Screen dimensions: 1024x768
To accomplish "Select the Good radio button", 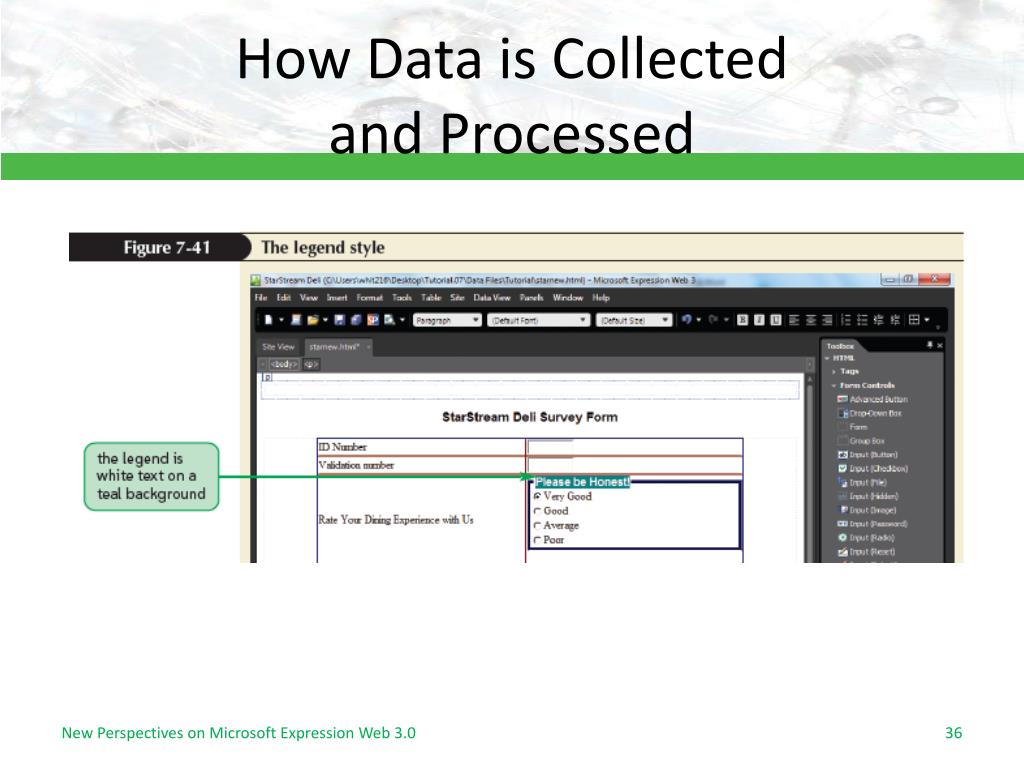I will pyautogui.click(x=537, y=511).
